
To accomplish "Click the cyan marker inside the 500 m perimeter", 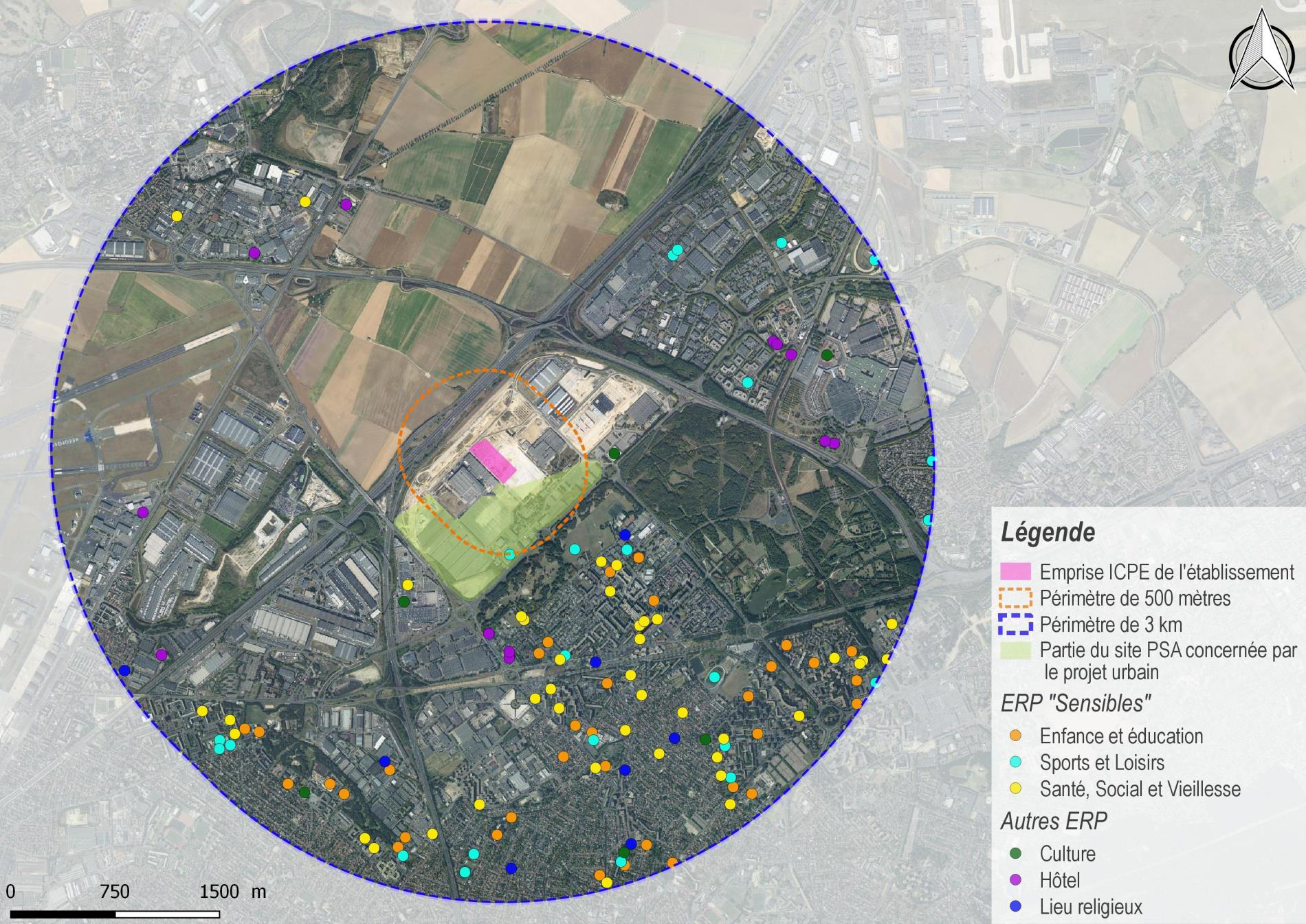I will pos(509,554).
